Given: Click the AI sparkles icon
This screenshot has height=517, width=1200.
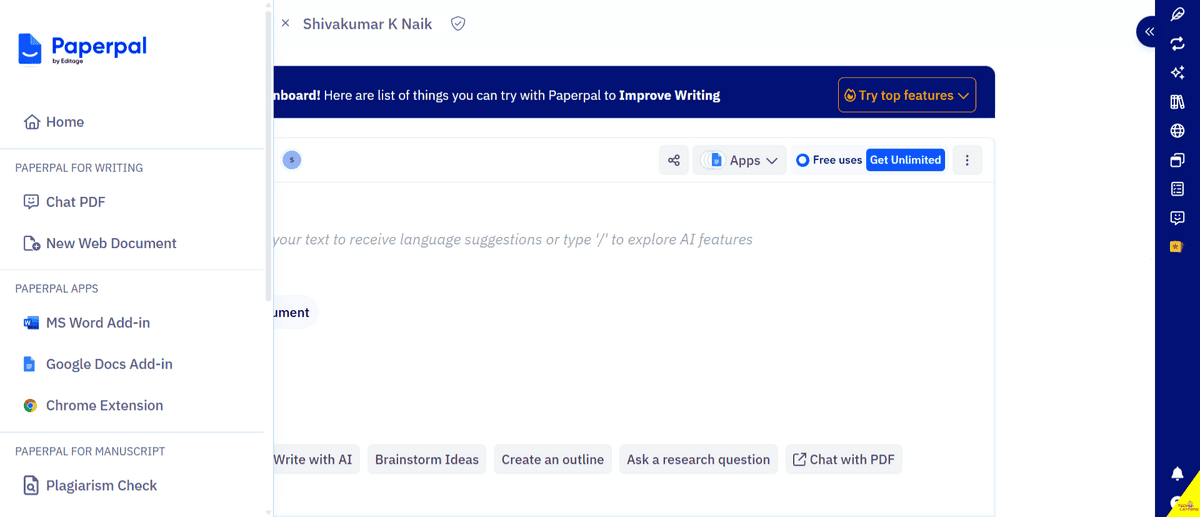Looking at the screenshot, I should point(1177,73).
